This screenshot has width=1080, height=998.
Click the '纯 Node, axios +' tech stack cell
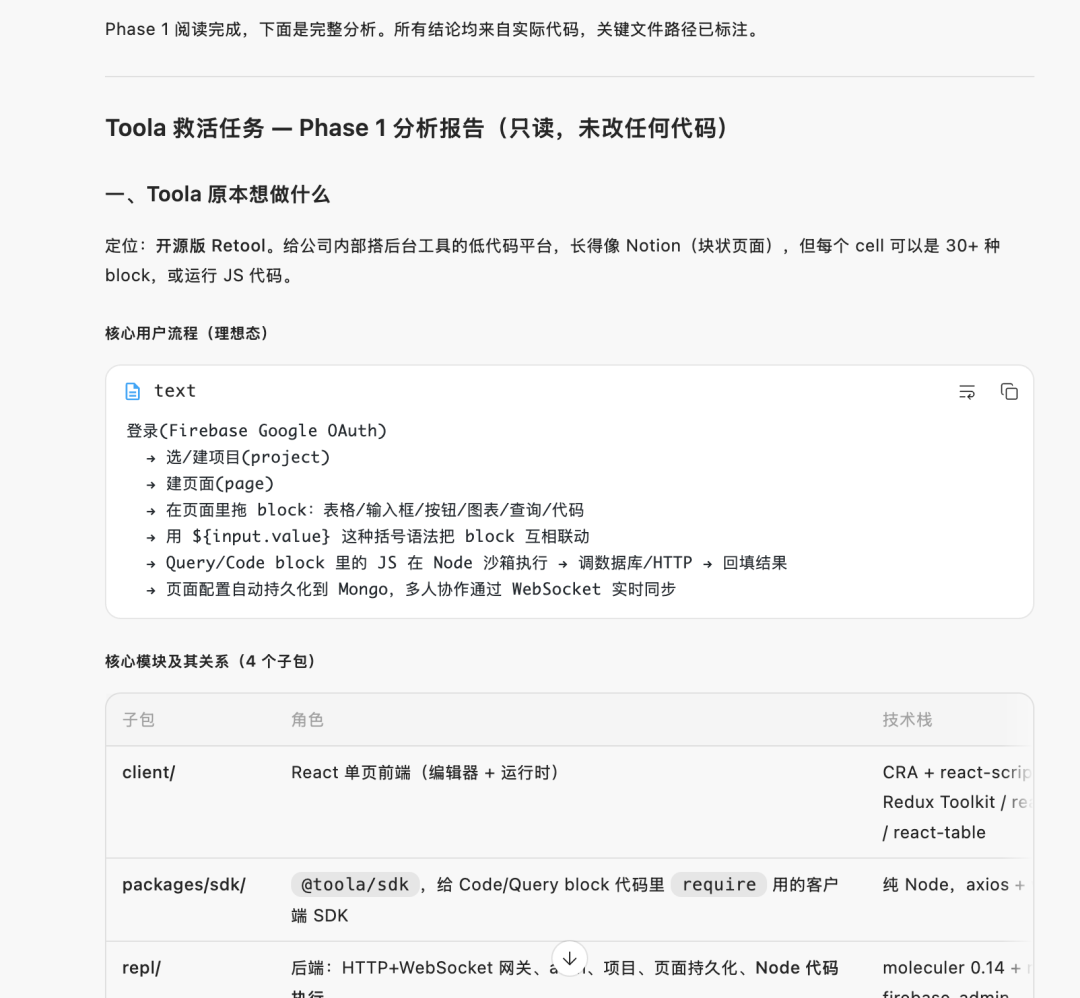click(x=954, y=885)
